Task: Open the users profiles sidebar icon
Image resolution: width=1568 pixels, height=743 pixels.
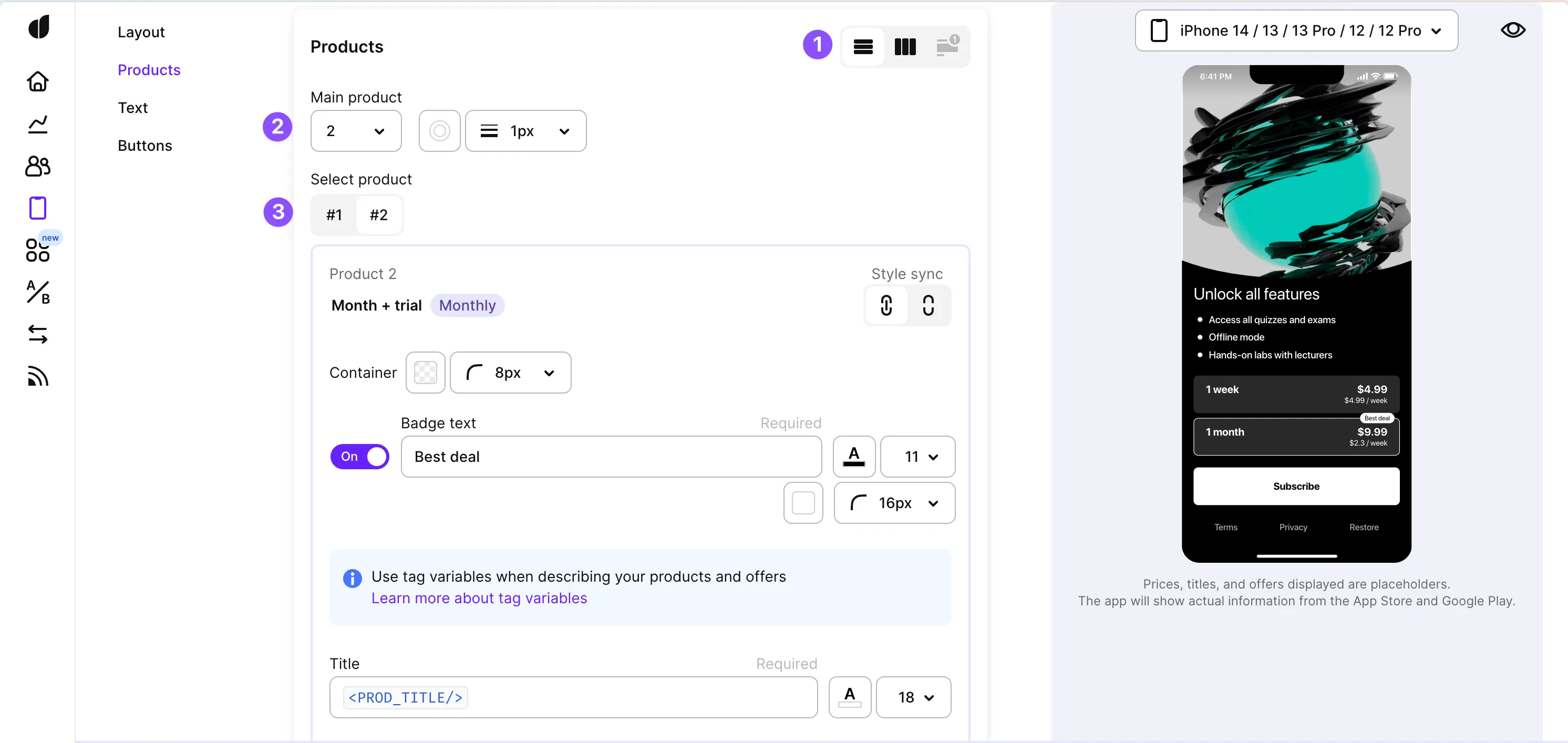Action: (x=38, y=166)
